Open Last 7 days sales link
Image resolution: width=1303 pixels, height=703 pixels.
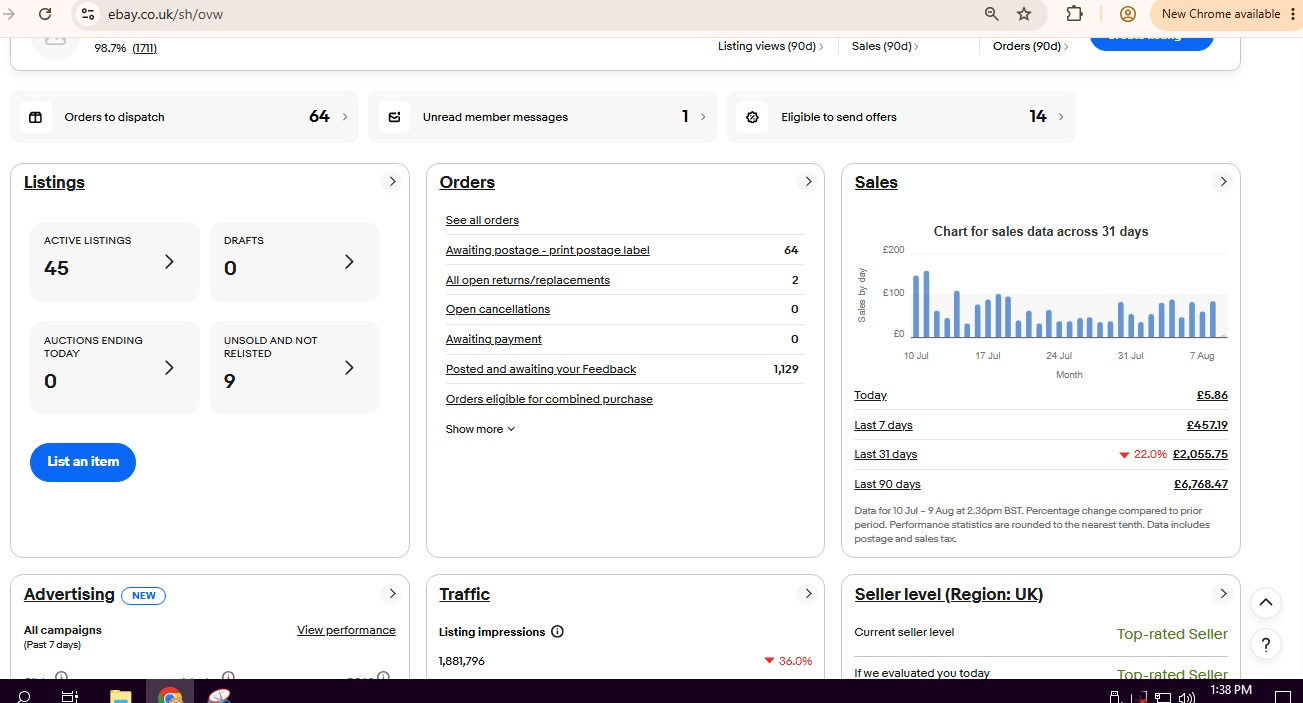[883, 425]
